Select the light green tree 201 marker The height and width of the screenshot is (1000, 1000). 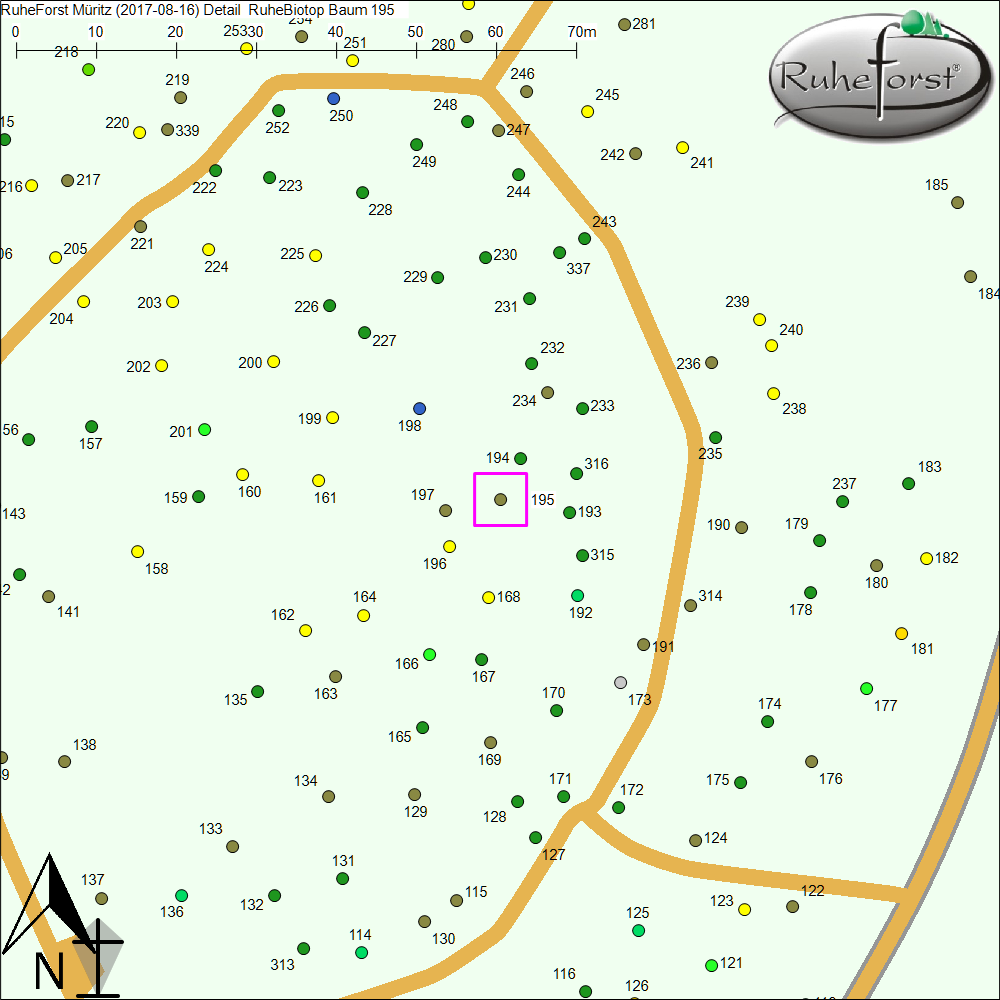click(x=205, y=430)
